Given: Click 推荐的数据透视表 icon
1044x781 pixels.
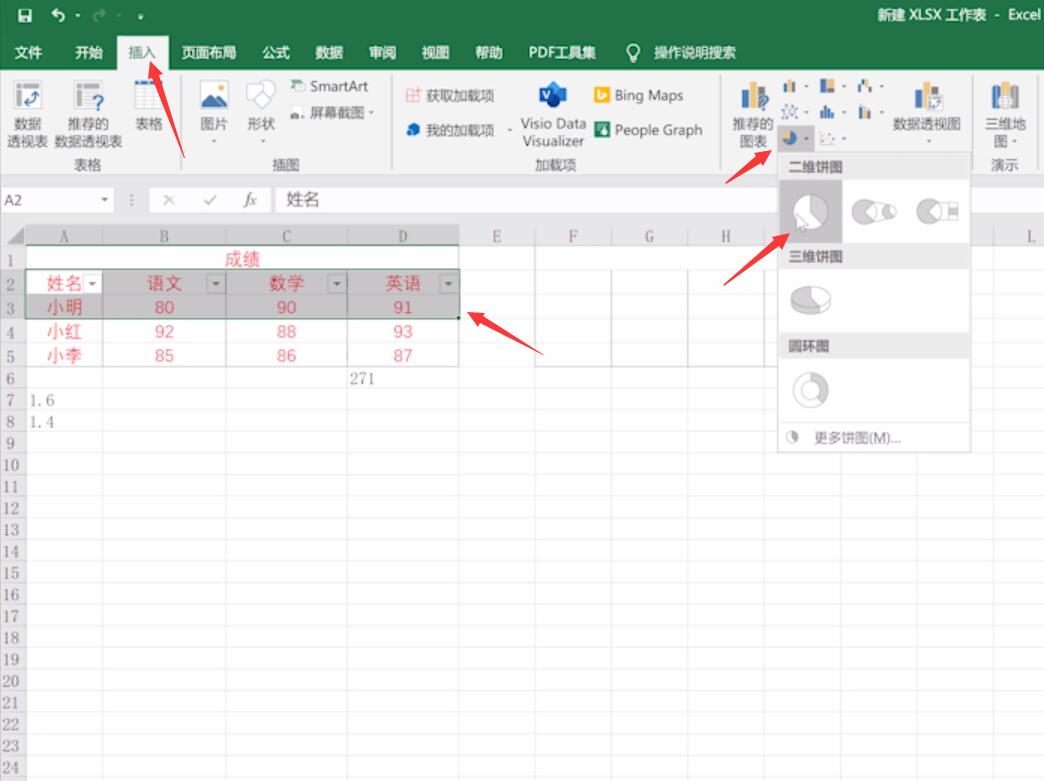Looking at the screenshot, I should (88, 113).
